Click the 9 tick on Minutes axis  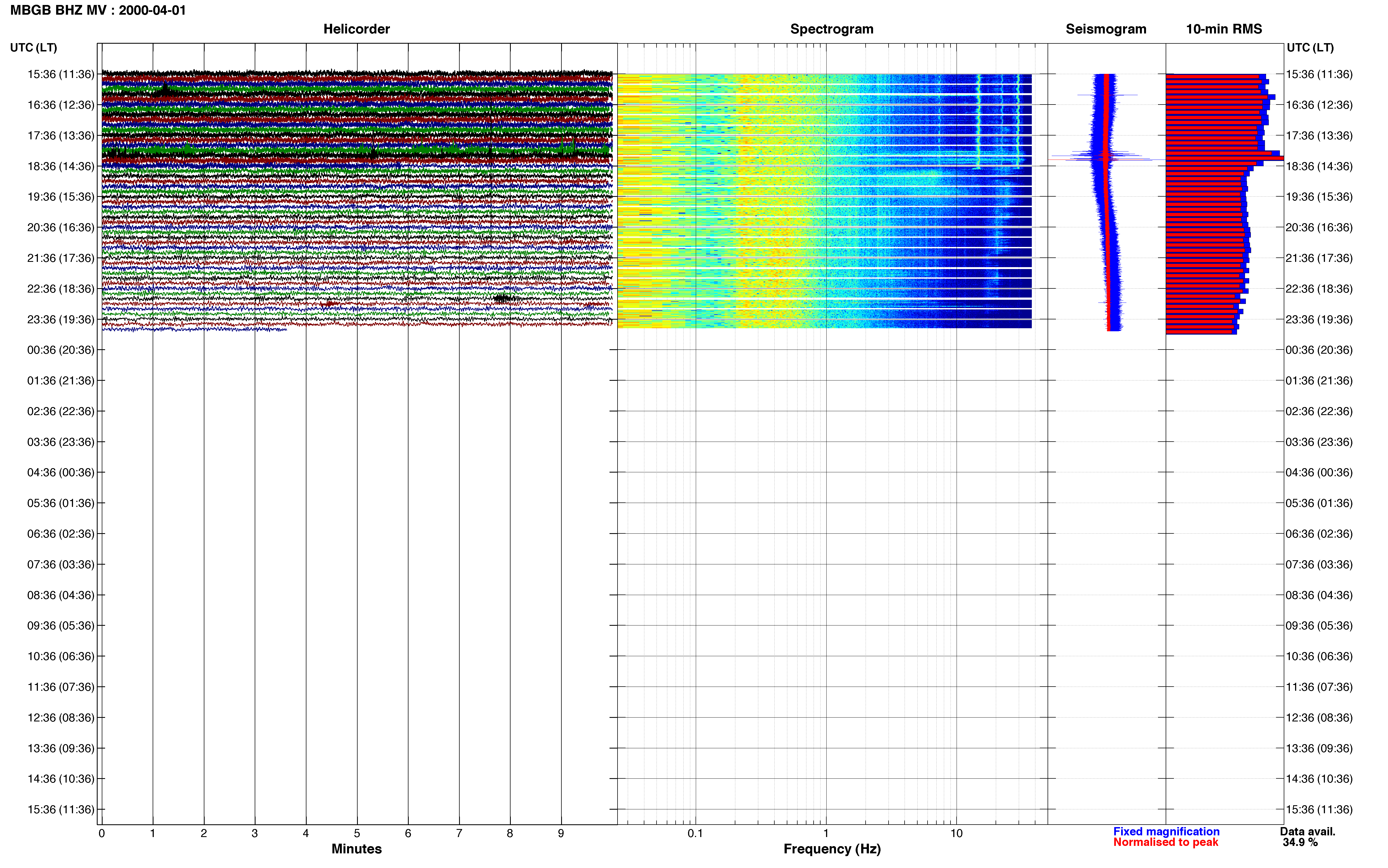click(561, 833)
